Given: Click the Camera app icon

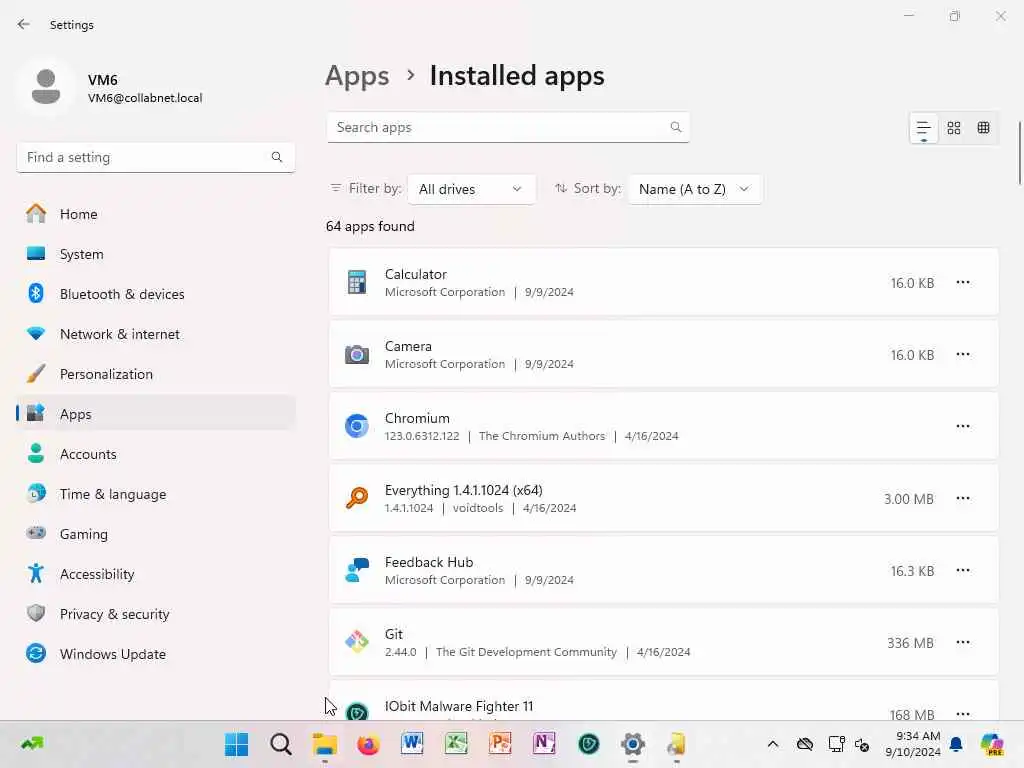Looking at the screenshot, I should click(357, 355).
